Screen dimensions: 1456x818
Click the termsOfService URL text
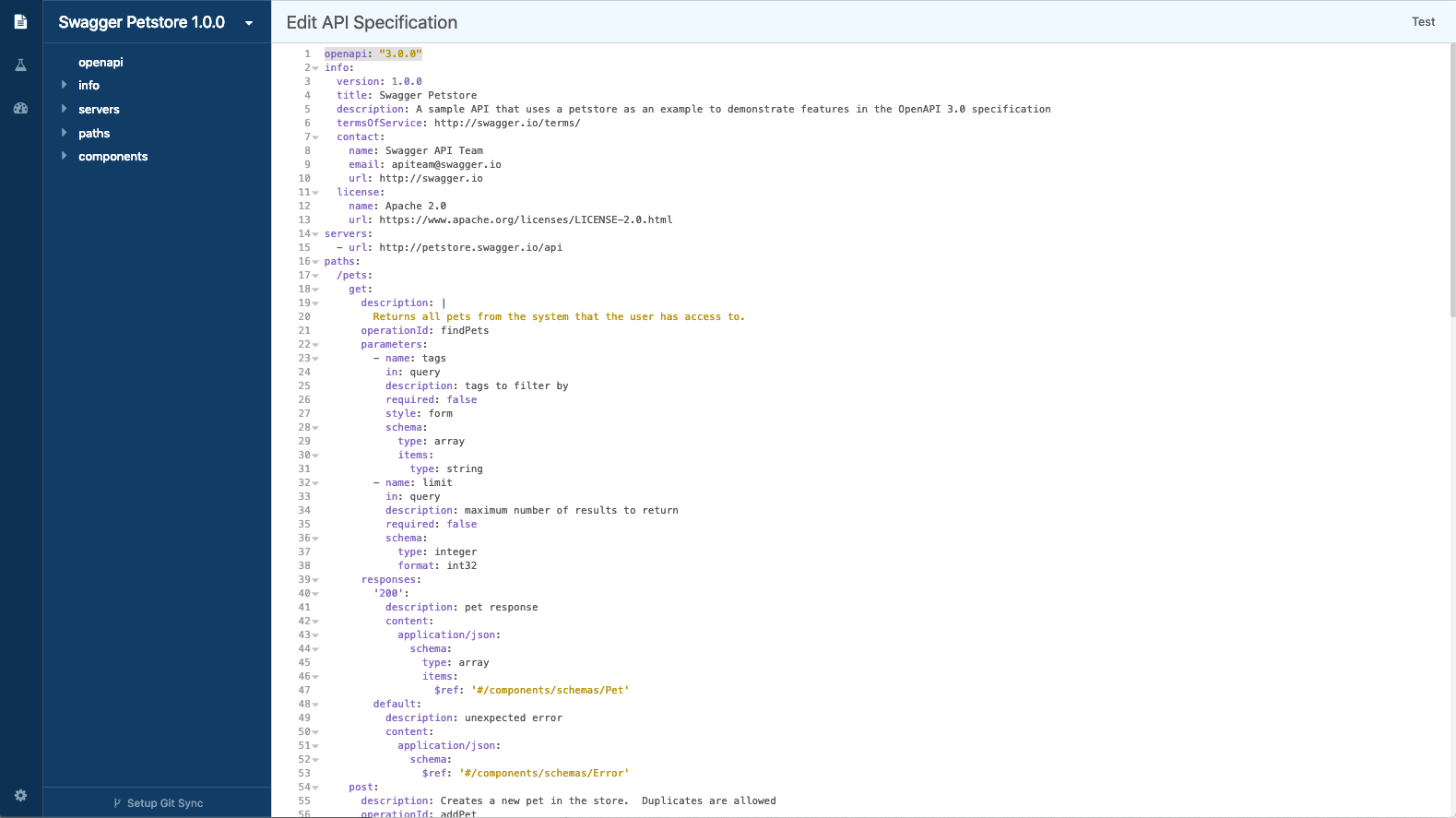coord(507,123)
